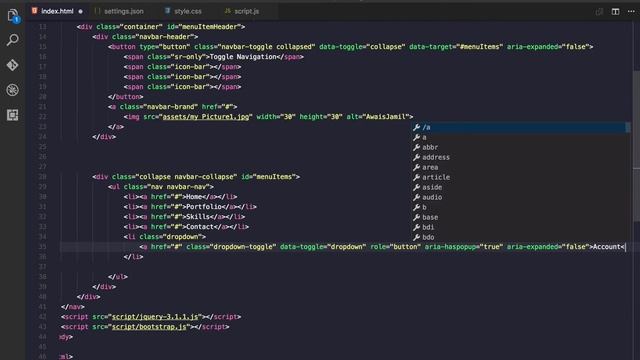Click the split editor icon
Viewport: 640px width, 360px height.
615,11
